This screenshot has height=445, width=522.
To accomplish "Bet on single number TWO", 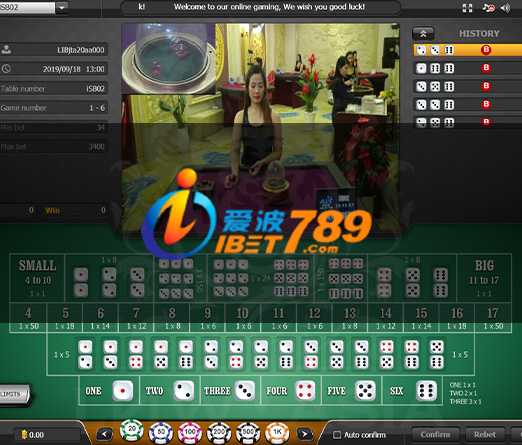I will pos(170,390).
